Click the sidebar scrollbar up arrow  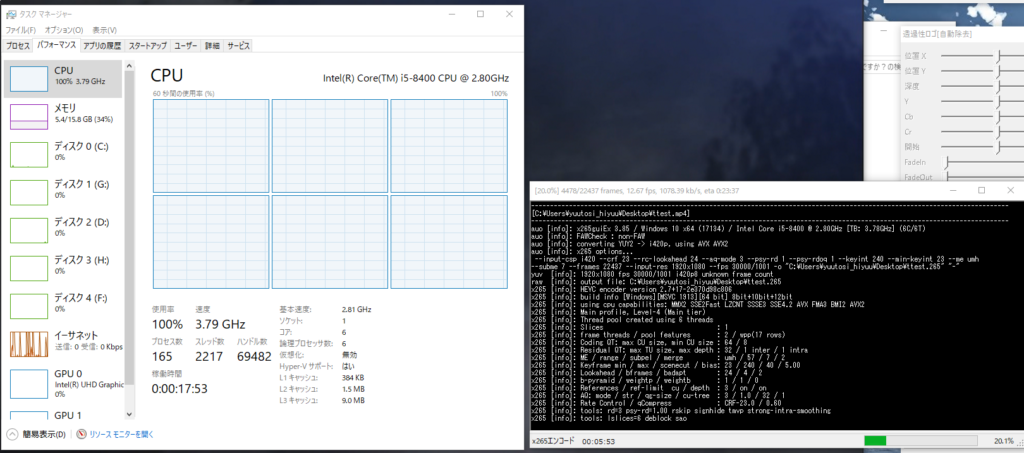[129, 66]
